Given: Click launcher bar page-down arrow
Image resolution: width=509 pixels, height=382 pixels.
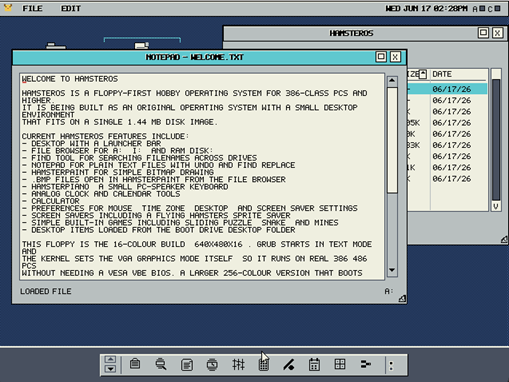Looking at the screenshot, I should coord(110,369).
